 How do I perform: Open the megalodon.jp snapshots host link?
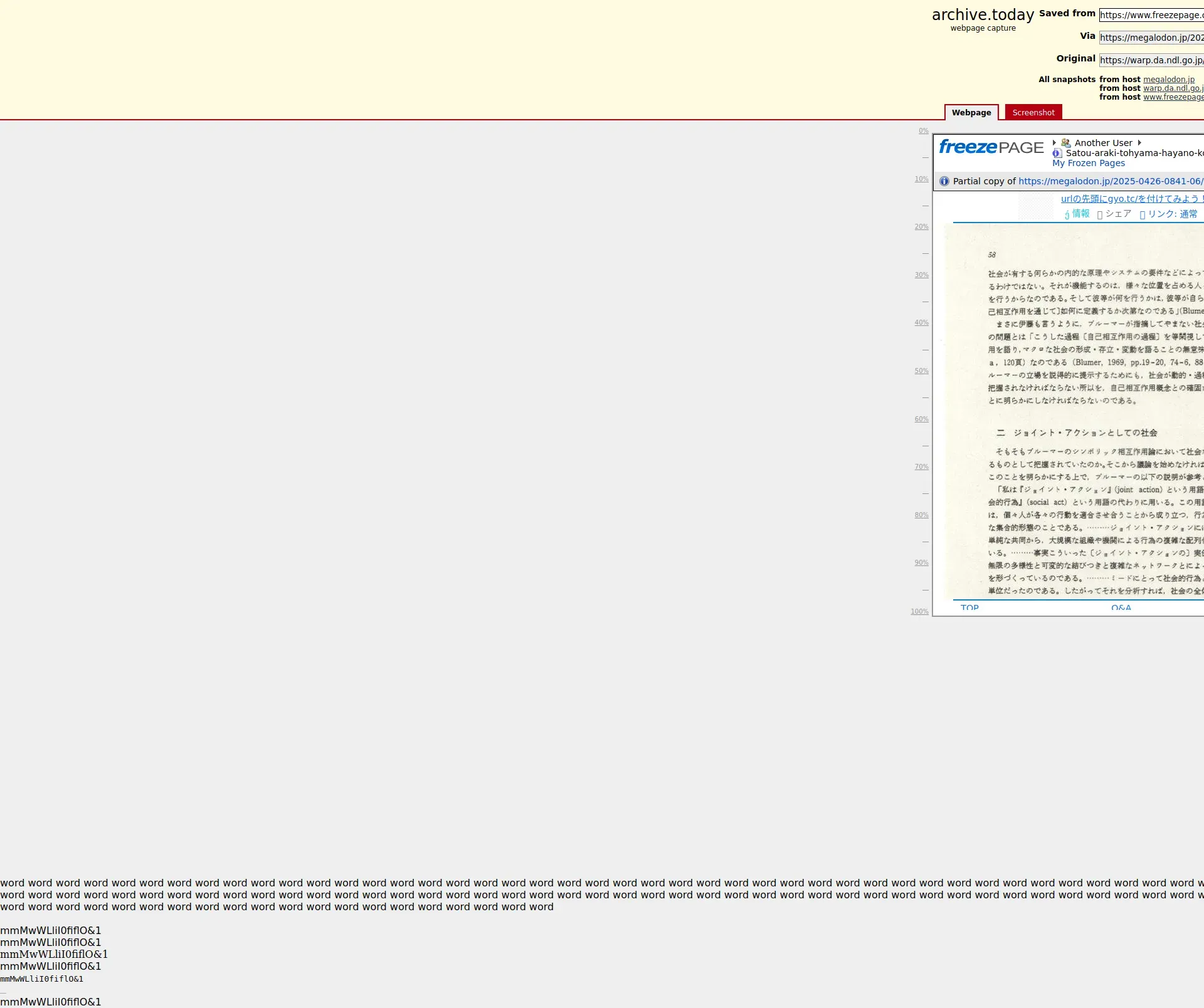pos(1168,80)
